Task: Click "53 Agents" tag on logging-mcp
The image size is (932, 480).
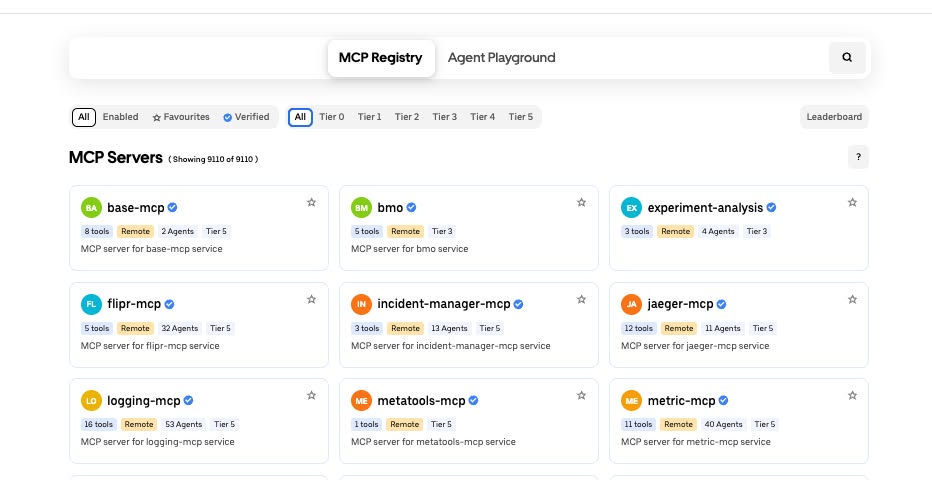Action: pyautogui.click(x=184, y=425)
